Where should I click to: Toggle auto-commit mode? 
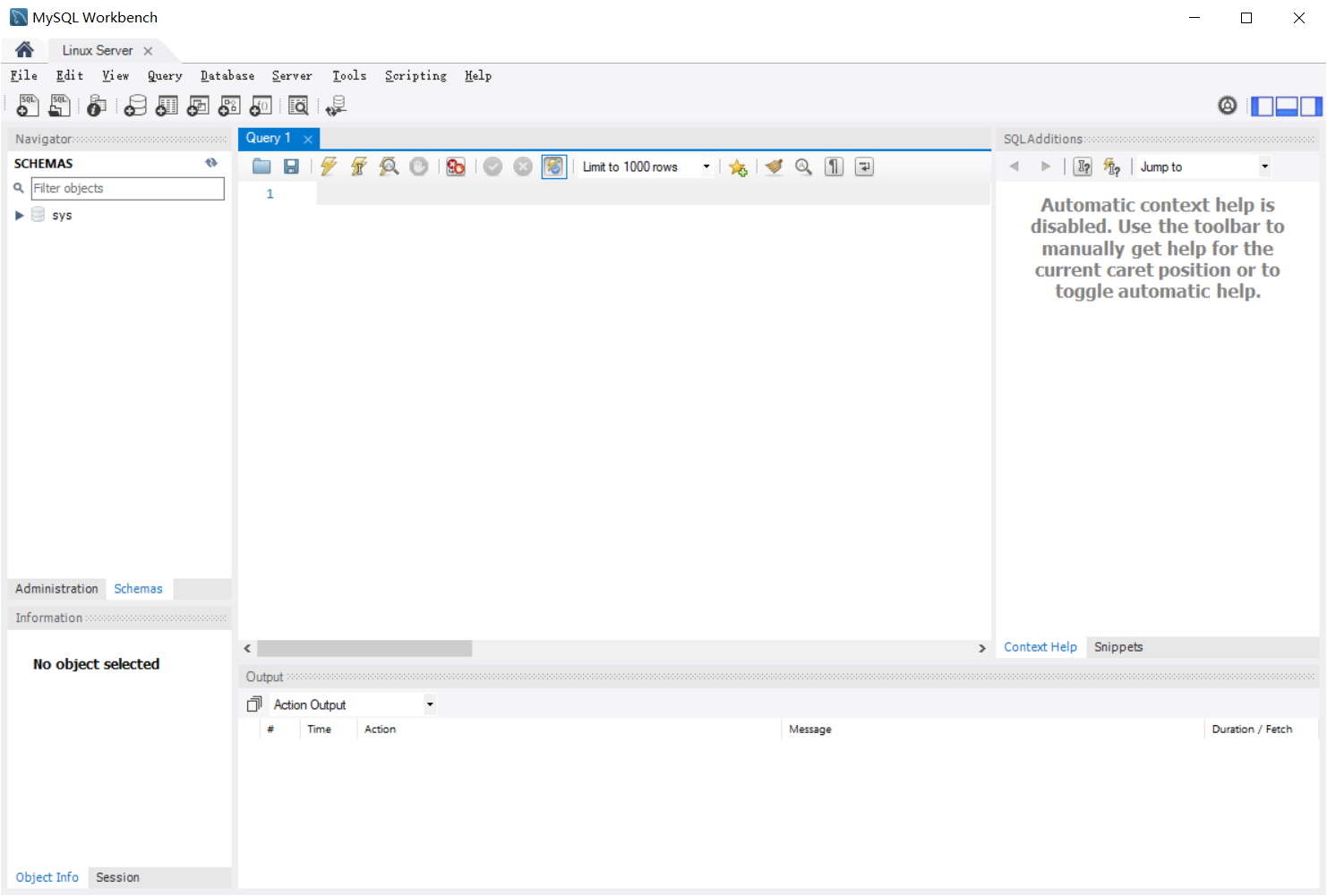pyautogui.click(x=554, y=166)
